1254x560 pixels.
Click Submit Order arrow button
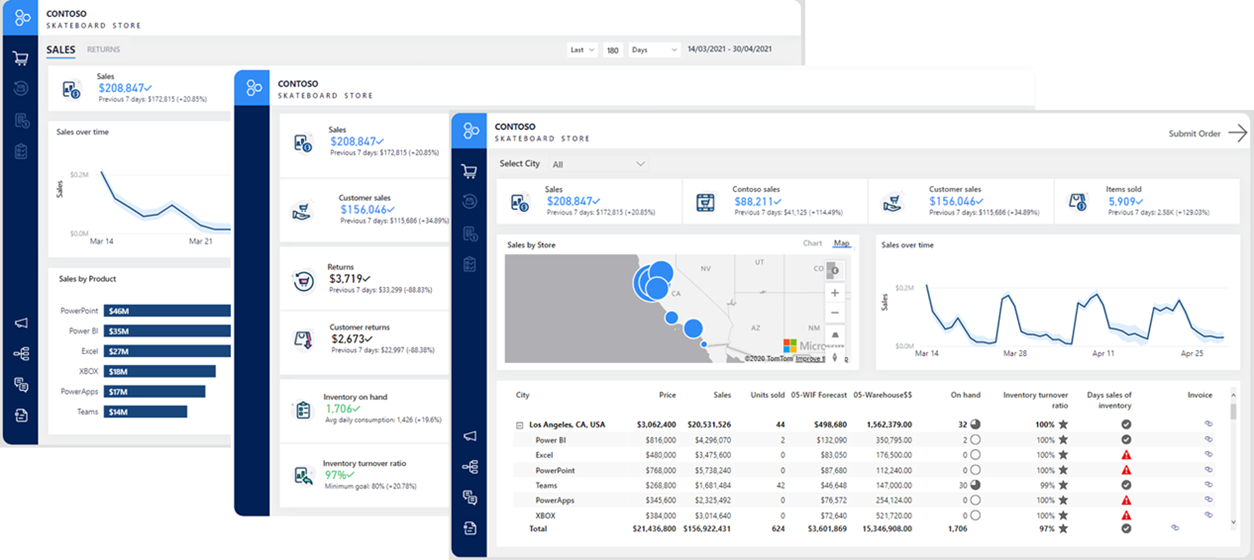coord(1237,133)
